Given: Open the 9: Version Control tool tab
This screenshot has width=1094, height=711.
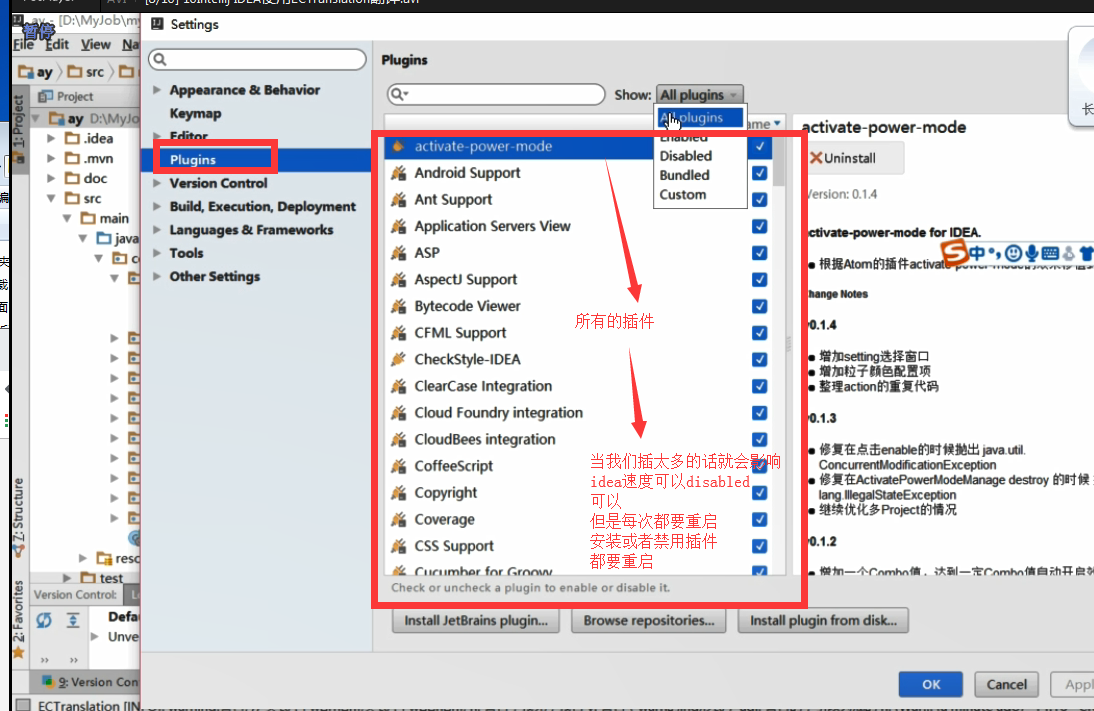Looking at the screenshot, I should click(x=91, y=682).
